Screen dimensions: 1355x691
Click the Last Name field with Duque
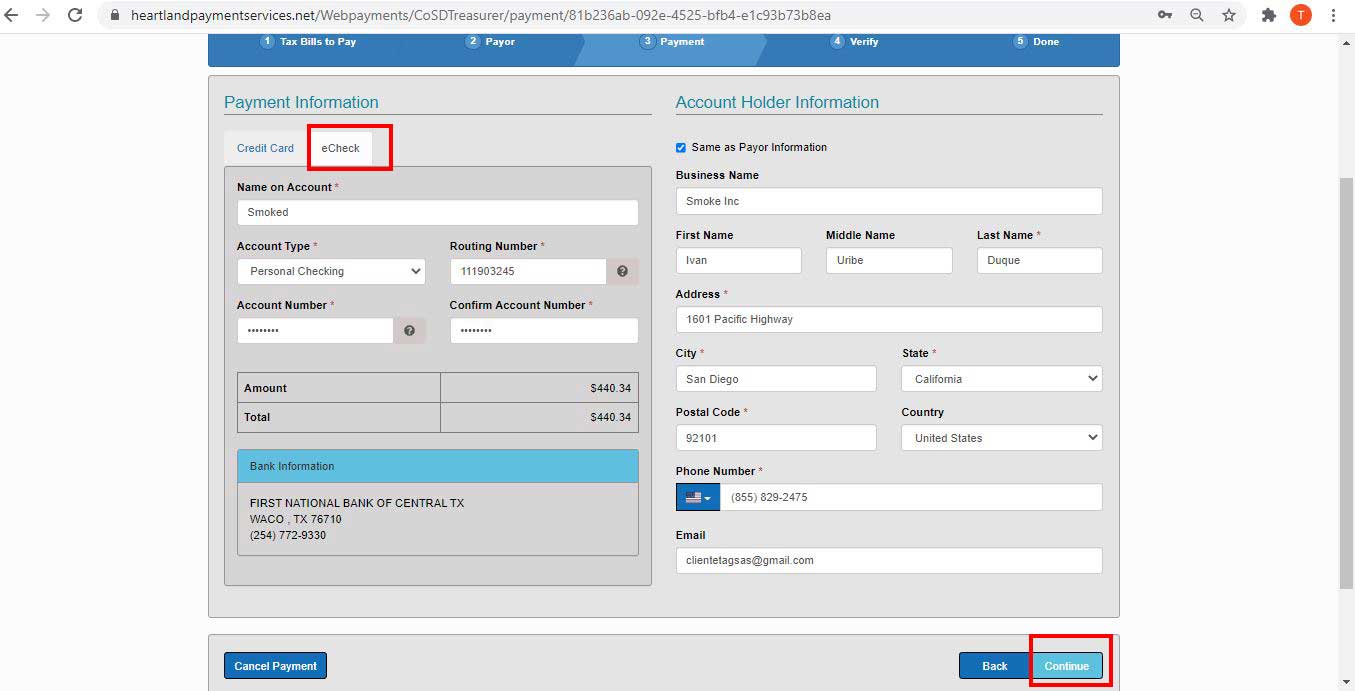pyautogui.click(x=1040, y=260)
